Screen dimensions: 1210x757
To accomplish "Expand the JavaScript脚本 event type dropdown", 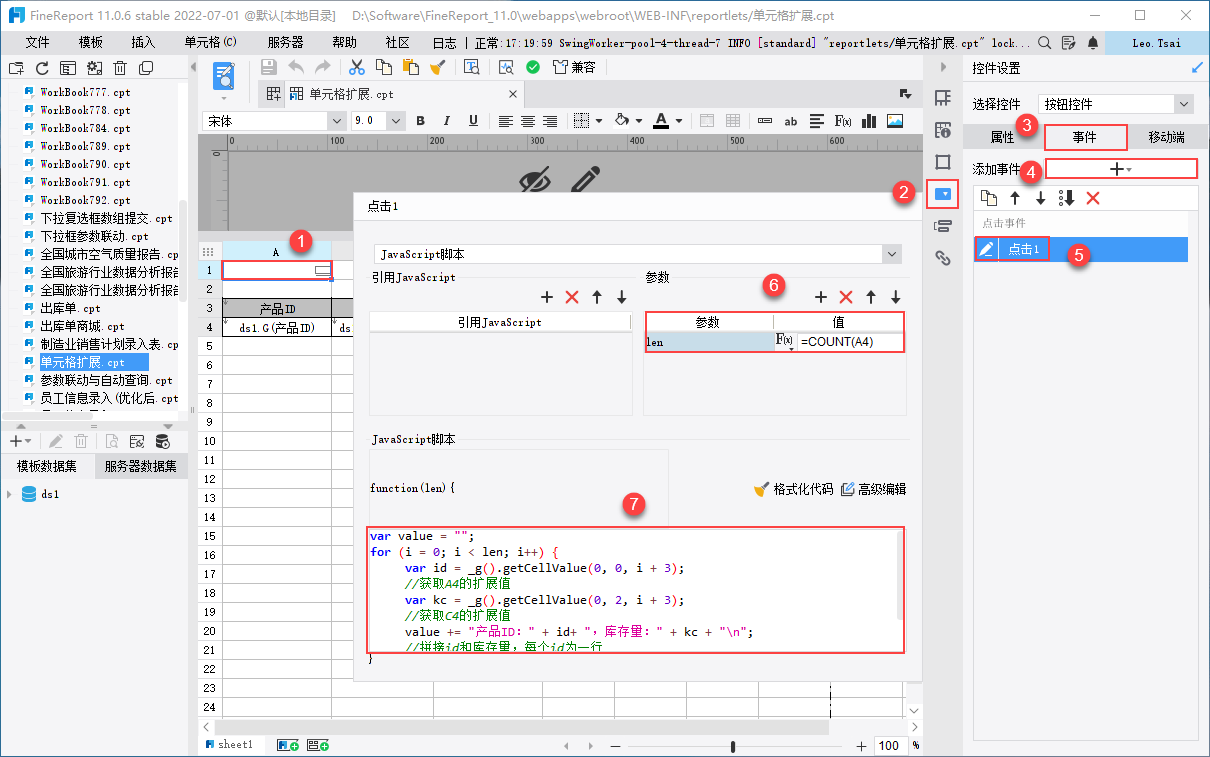I will point(892,255).
